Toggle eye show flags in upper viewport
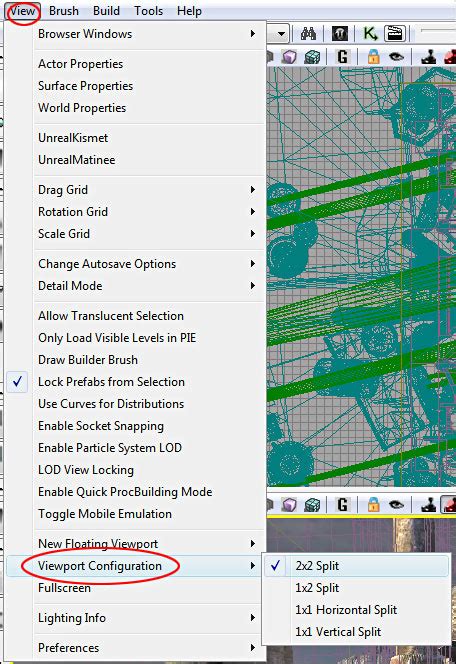Image resolution: width=456 pixels, height=664 pixels. point(396,57)
